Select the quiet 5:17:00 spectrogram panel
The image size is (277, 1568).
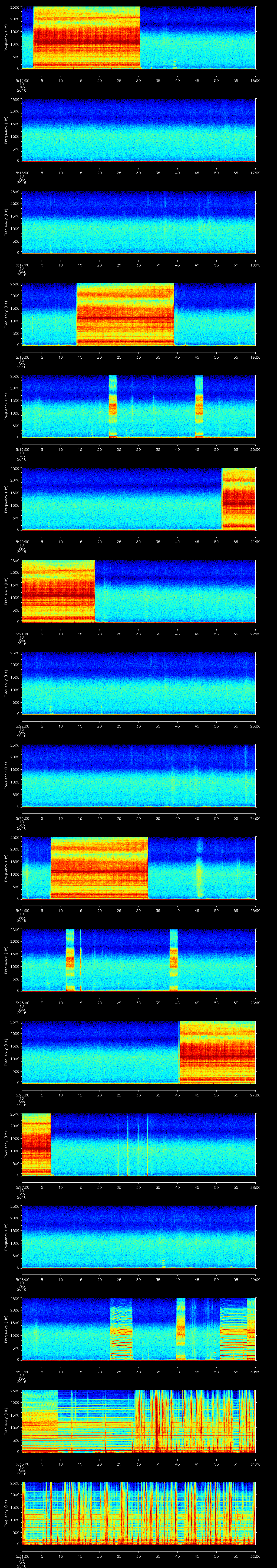[x=138, y=222]
